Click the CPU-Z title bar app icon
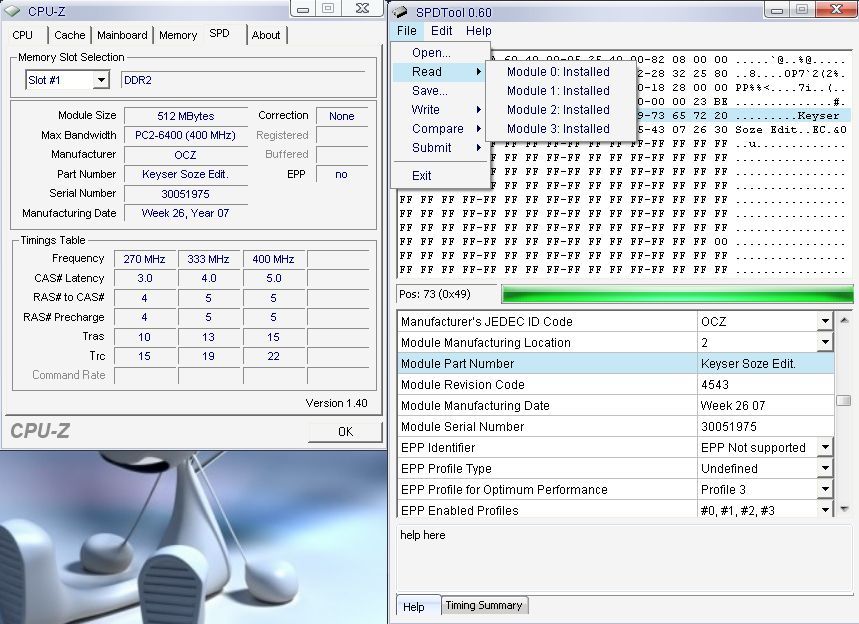The image size is (859, 624). [12, 10]
